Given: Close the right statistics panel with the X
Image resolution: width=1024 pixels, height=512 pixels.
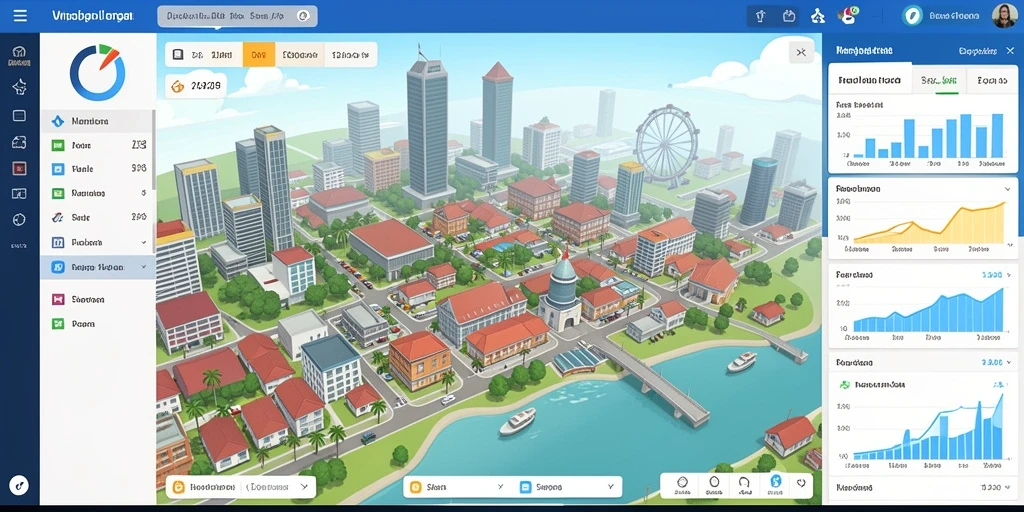Looking at the screenshot, I should pos(1010,50).
